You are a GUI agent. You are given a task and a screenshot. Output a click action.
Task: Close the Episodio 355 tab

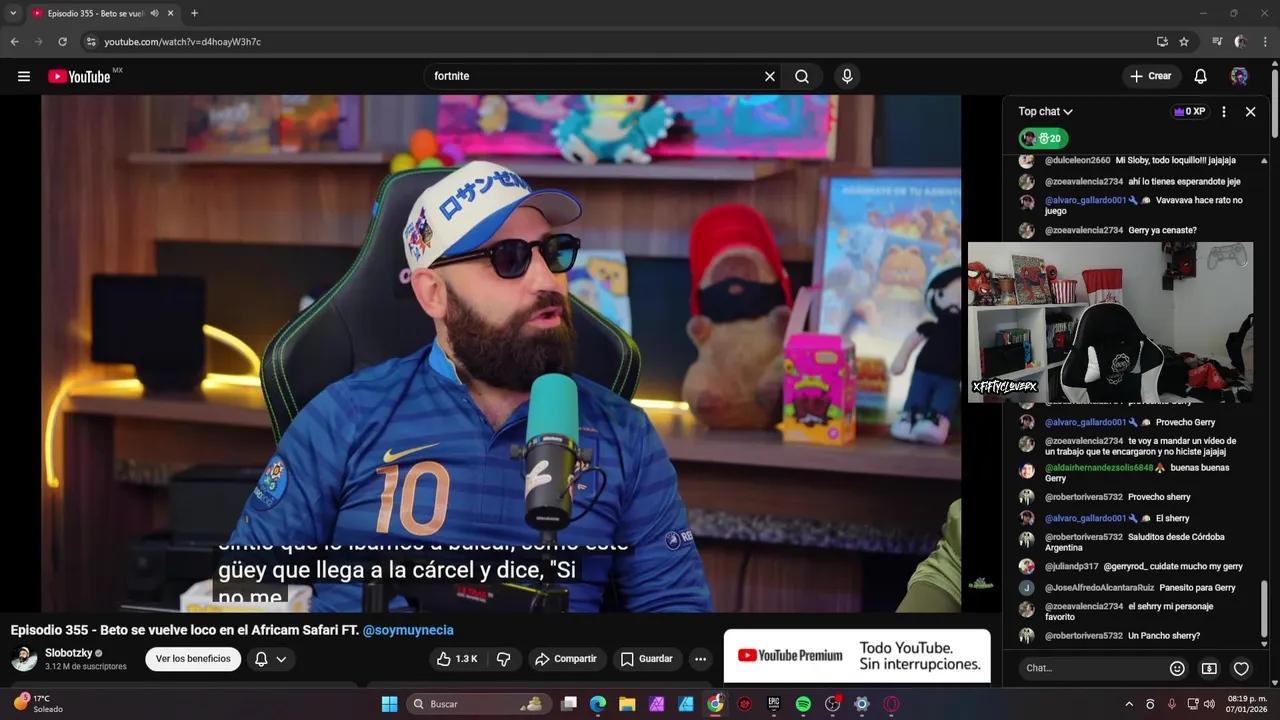[170, 13]
